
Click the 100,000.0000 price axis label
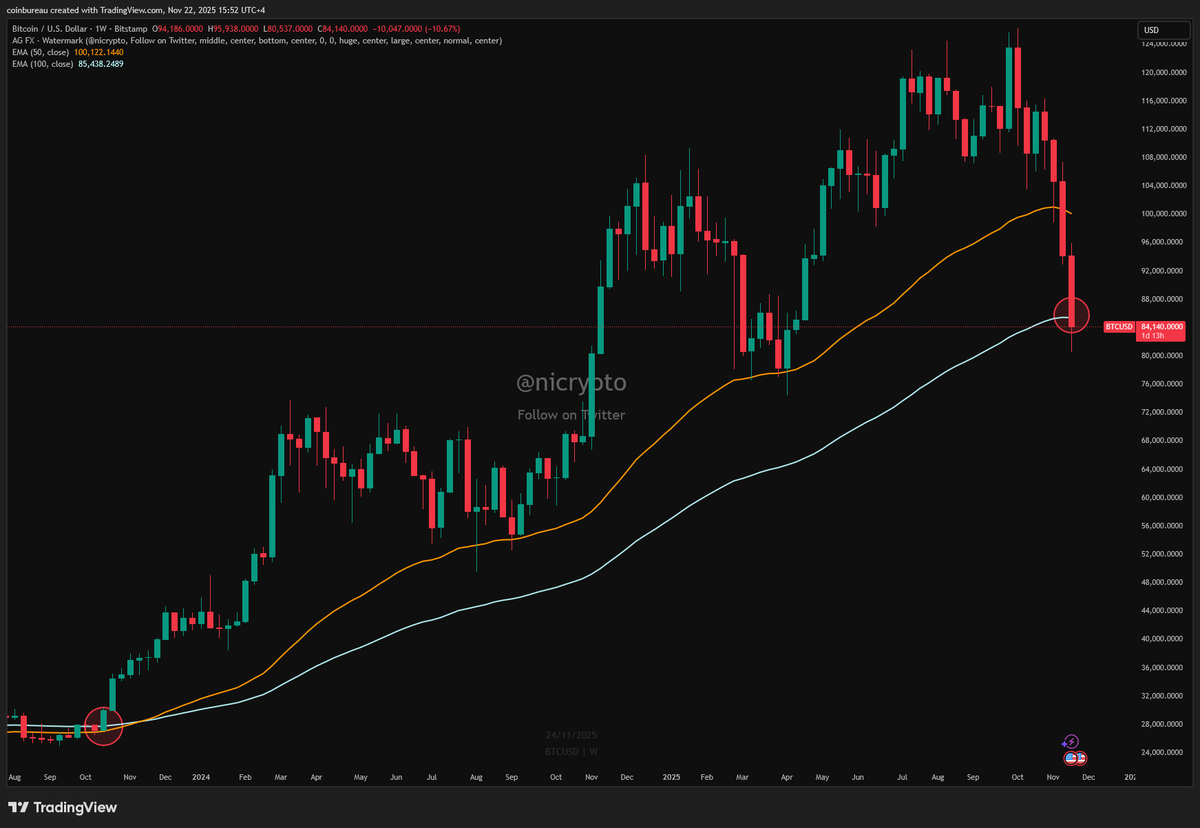coord(1163,214)
